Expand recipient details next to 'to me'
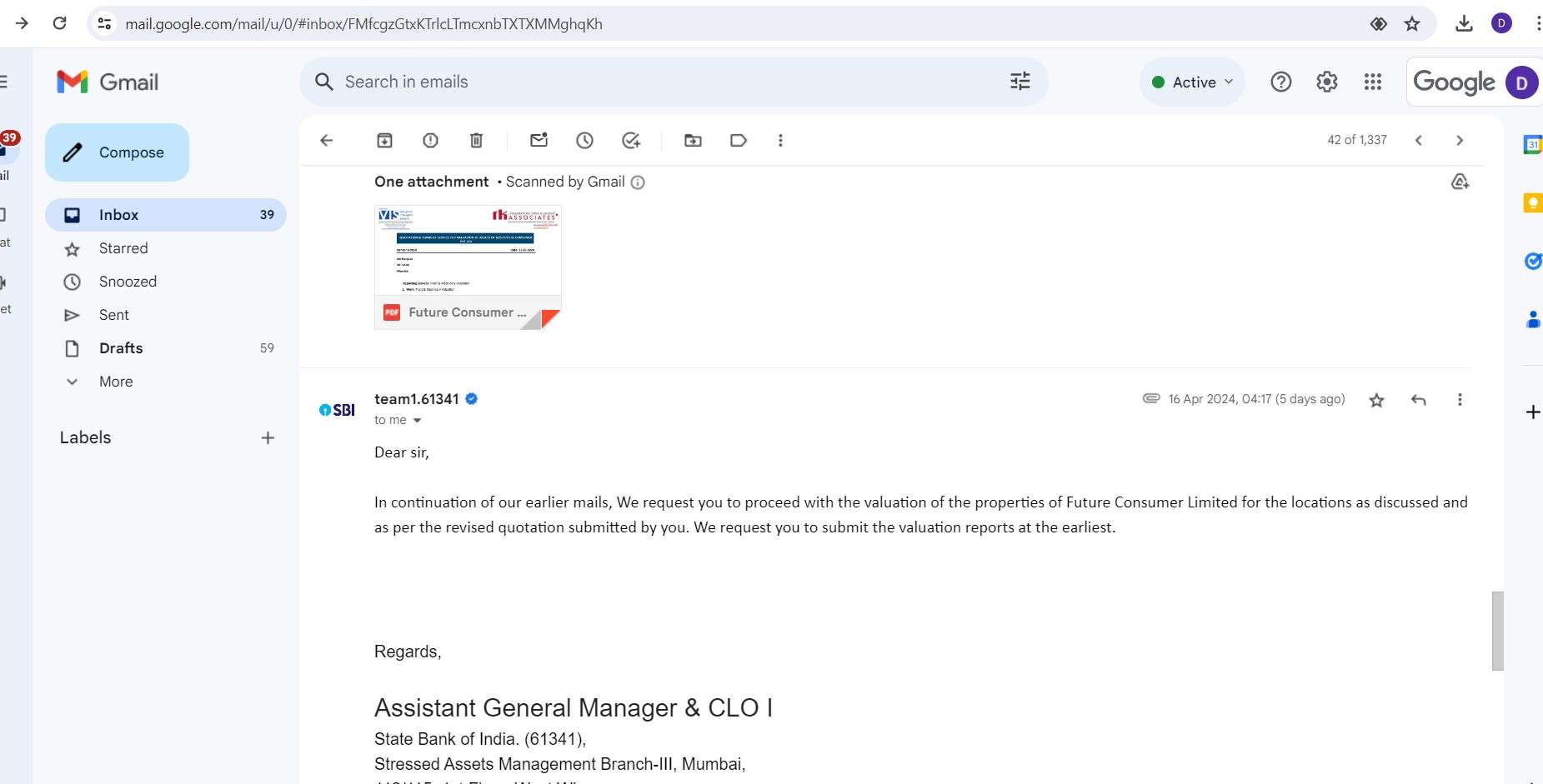1543x784 pixels. click(x=417, y=421)
